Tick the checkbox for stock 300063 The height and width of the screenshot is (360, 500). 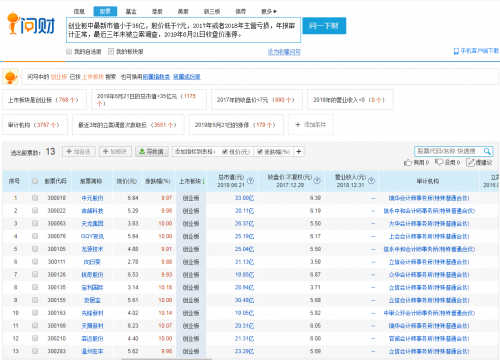click(x=35, y=223)
